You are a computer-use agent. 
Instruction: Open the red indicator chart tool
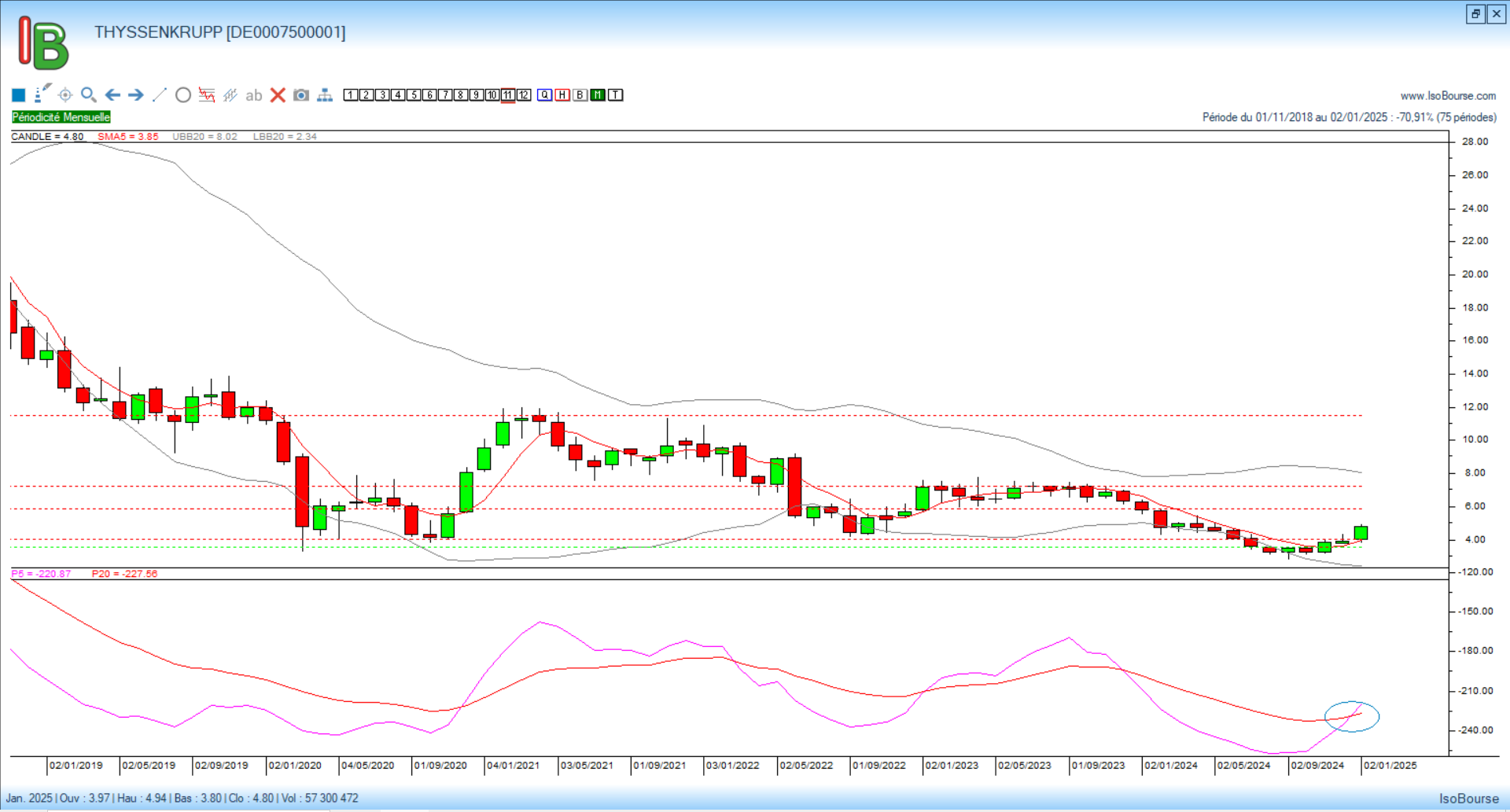coord(207,95)
